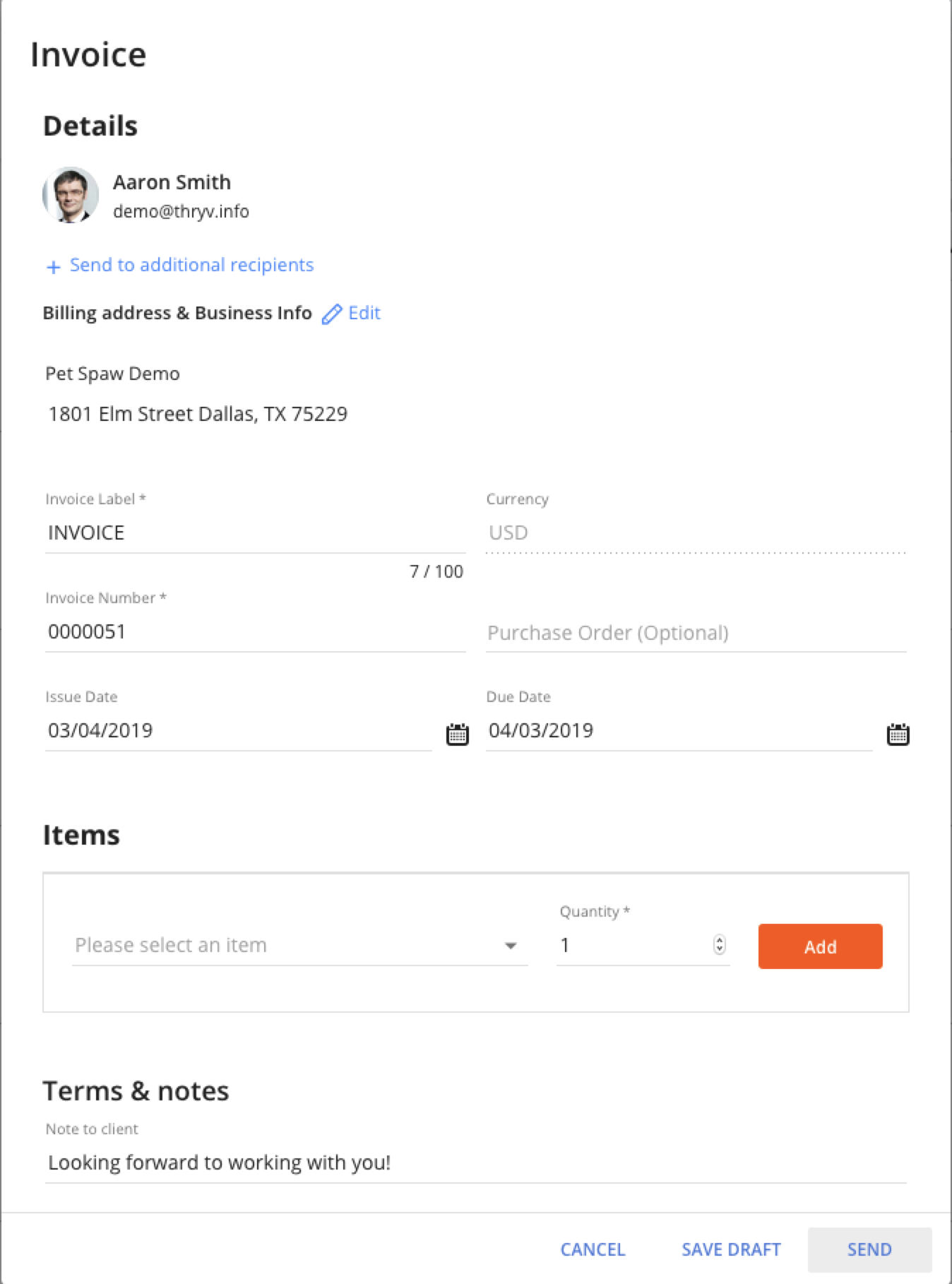Click the plus icon for additional recipients

pyautogui.click(x=53, y=267)
